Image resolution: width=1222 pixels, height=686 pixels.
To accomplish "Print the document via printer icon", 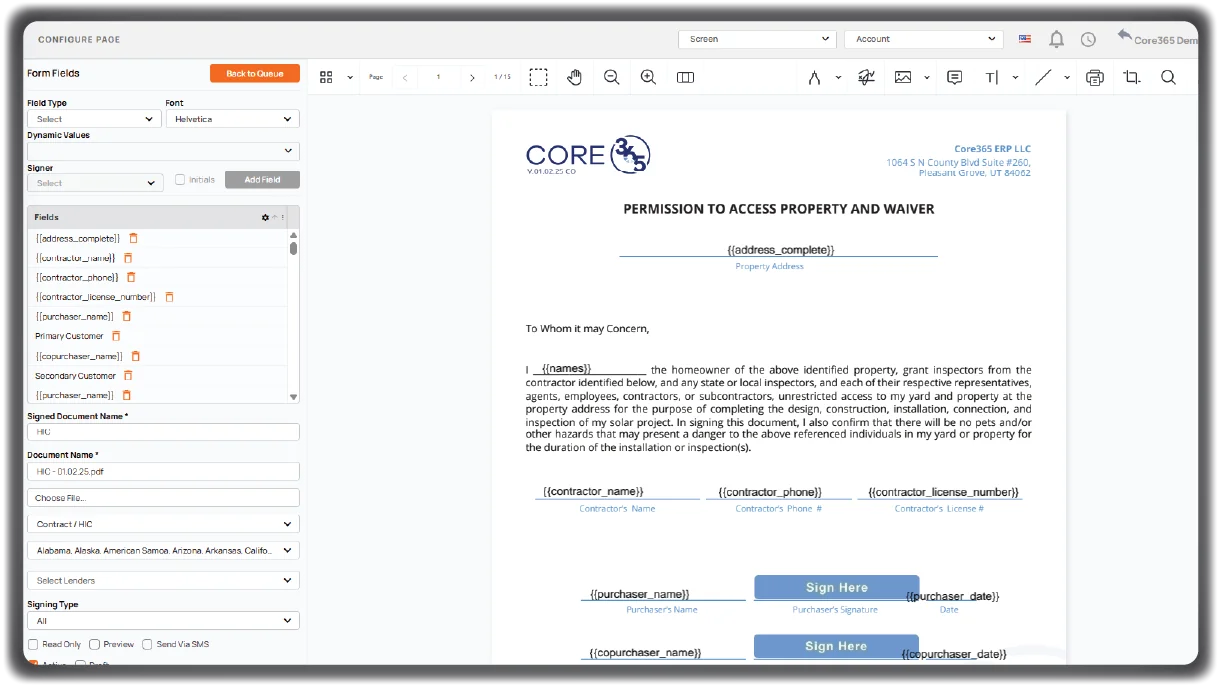I will (x=1095, y=77).
